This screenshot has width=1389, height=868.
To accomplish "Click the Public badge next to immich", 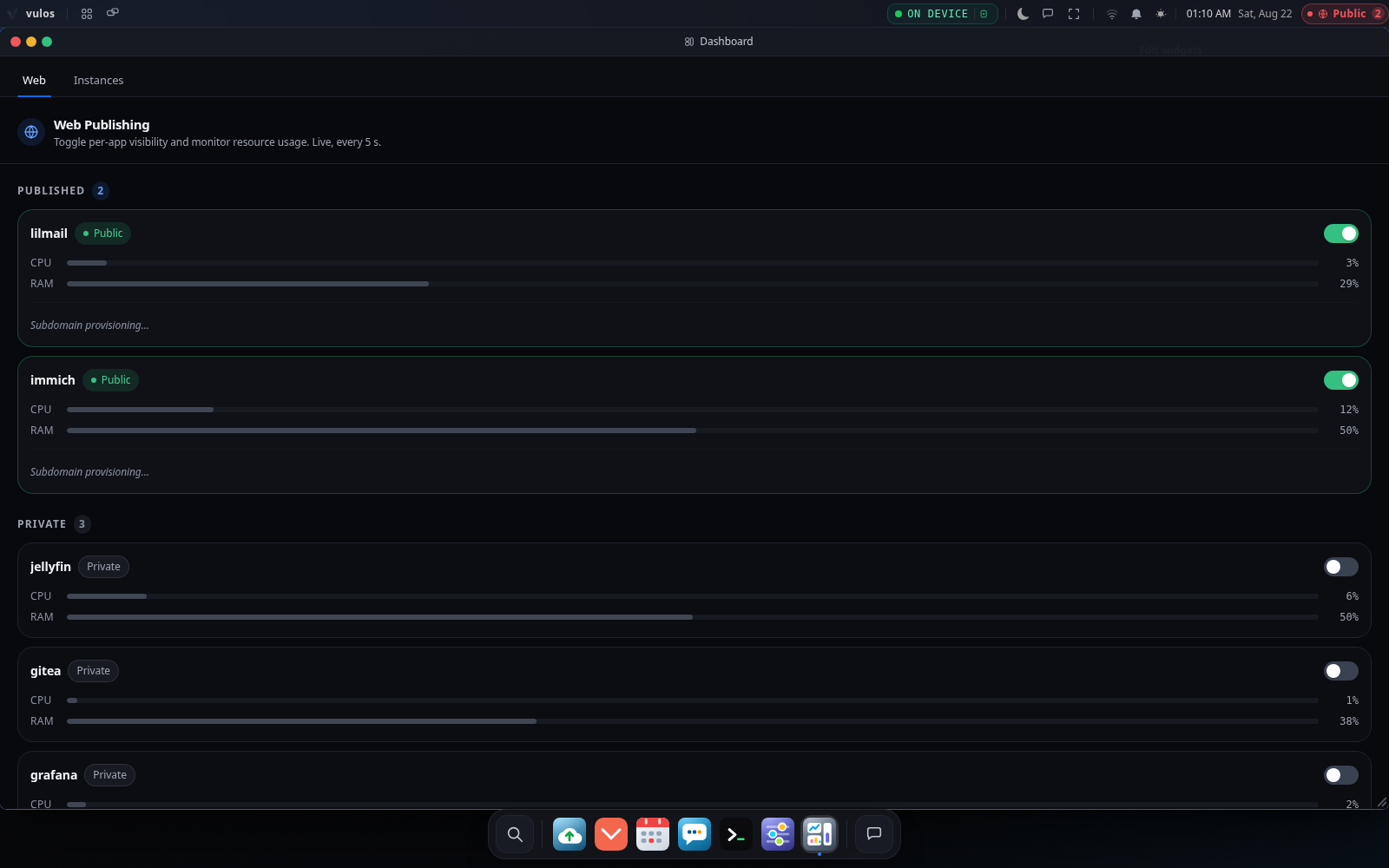I will pyautogui.click(x=110, y=380).
